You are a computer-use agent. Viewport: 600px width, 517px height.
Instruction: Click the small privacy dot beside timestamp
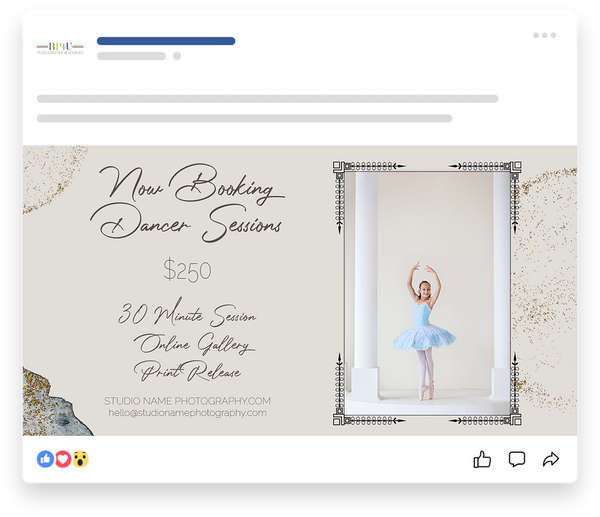coord(177,56)
